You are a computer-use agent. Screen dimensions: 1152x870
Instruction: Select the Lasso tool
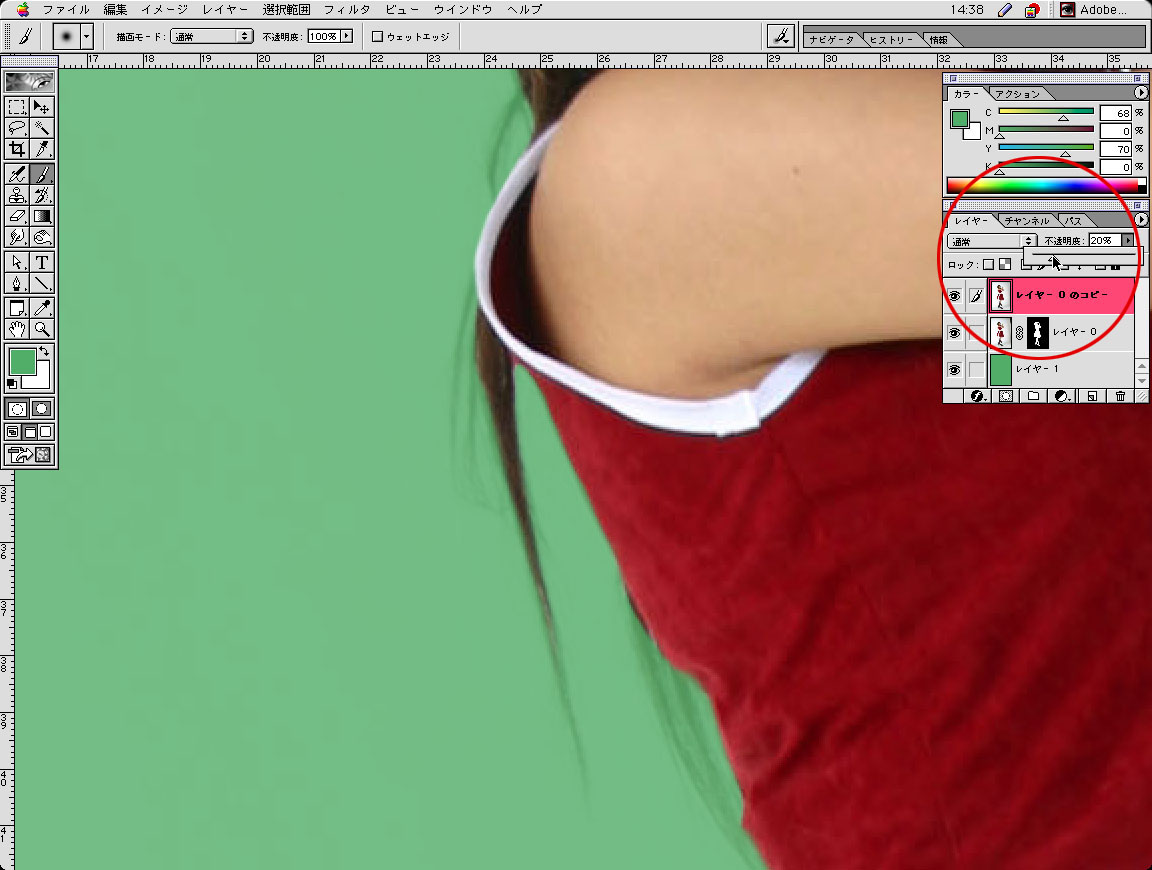[x=17, y=129]
